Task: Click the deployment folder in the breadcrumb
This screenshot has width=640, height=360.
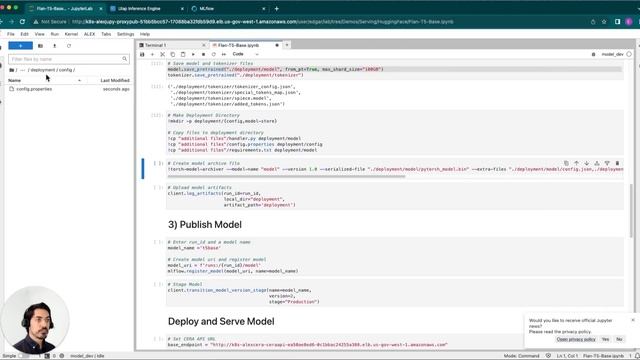Action: click(43, 70)
